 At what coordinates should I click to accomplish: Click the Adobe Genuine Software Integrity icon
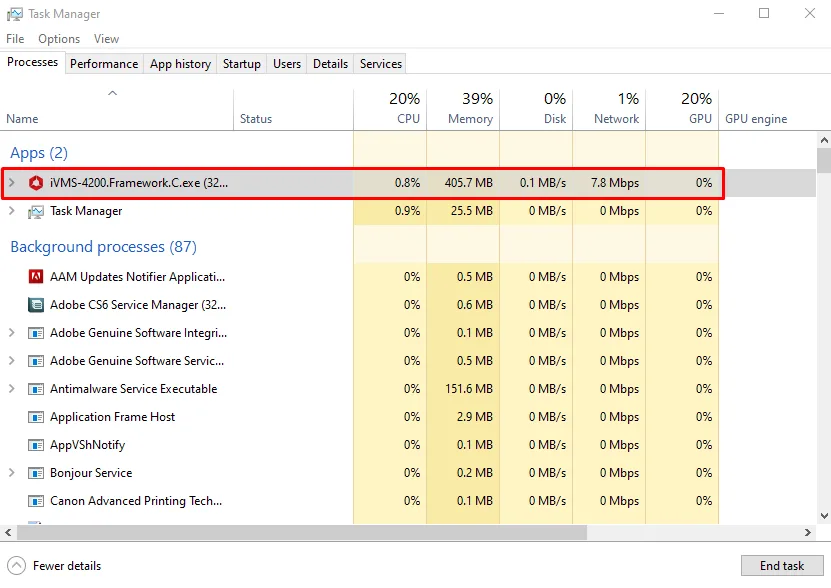coord(36,333)
